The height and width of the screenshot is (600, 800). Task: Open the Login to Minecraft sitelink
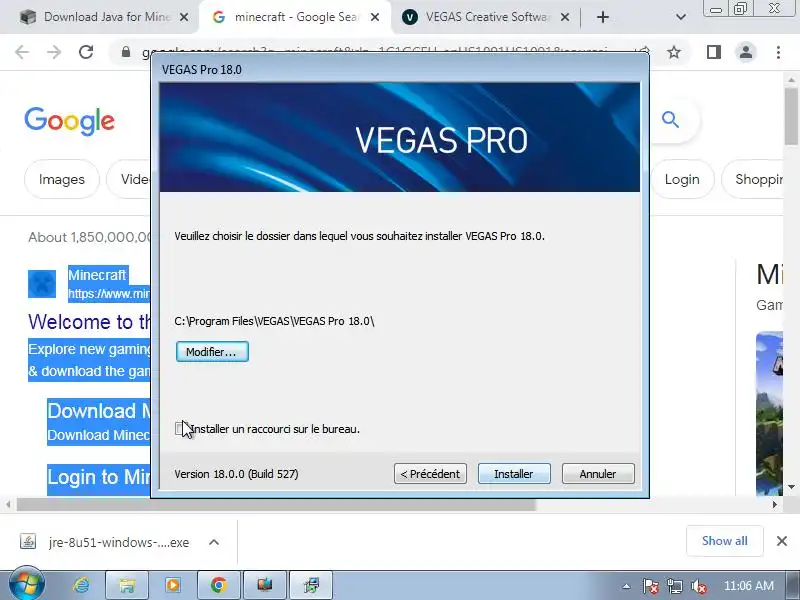[99, 477]
